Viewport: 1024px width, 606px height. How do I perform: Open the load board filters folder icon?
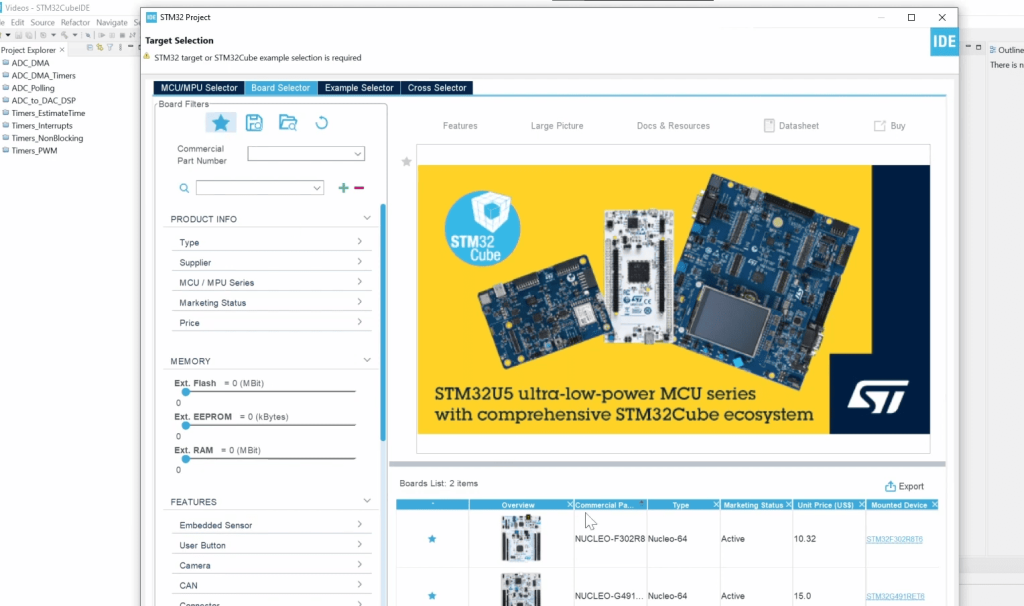tap(287, 122)
